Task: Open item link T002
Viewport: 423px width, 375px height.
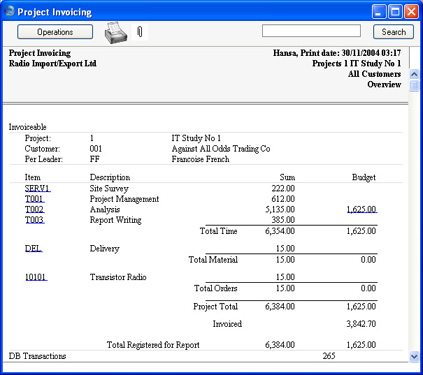Action: pos(35,209)
